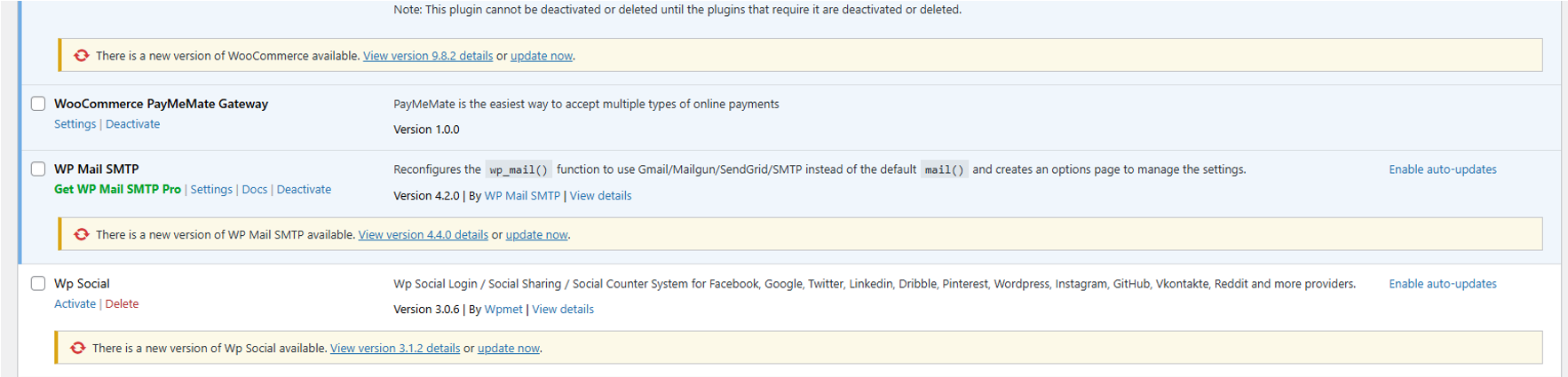Delete the Wp Social plugin
The height and width of the screenshot is (377, 1568).
122,304
